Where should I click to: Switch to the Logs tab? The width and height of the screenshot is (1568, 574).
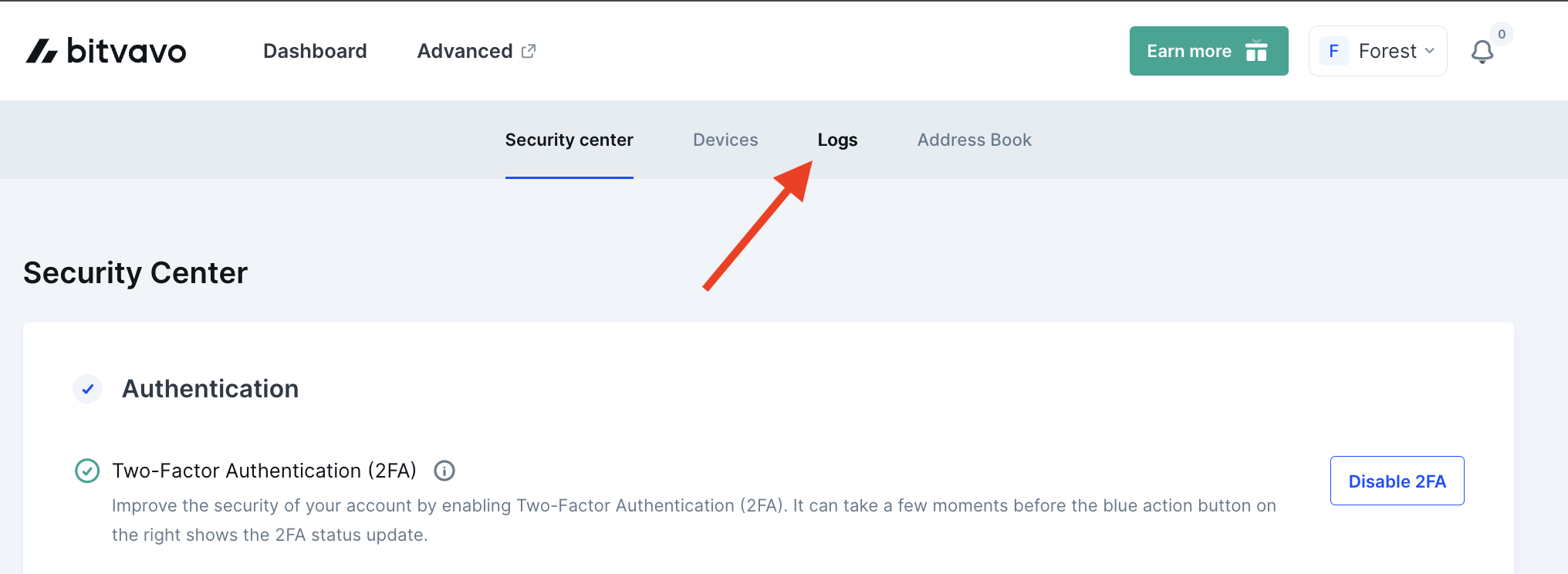837,140
